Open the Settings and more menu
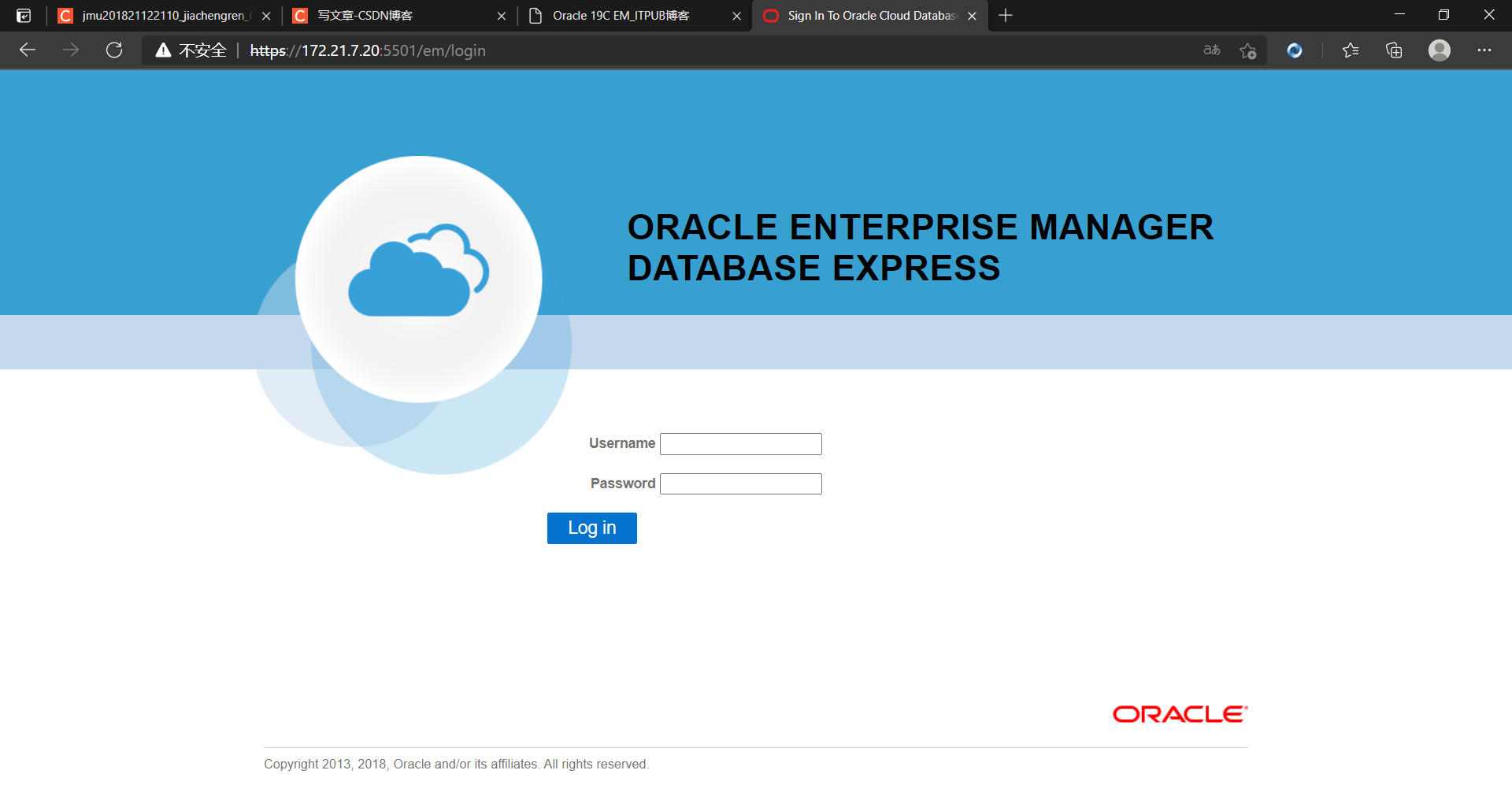Image resolution: width=1512 pixels, height=811 pixels. coord(1484,50)
